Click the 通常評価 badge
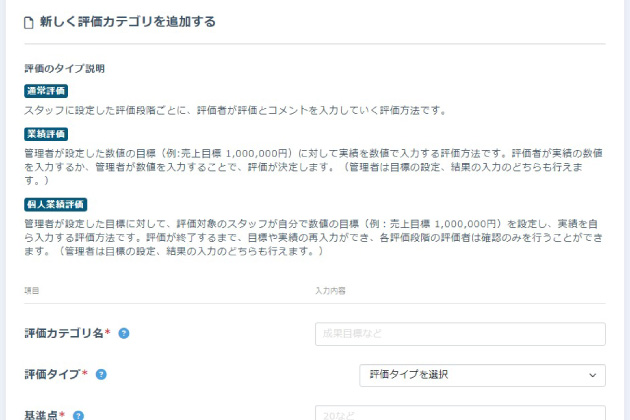 (46, 91)
